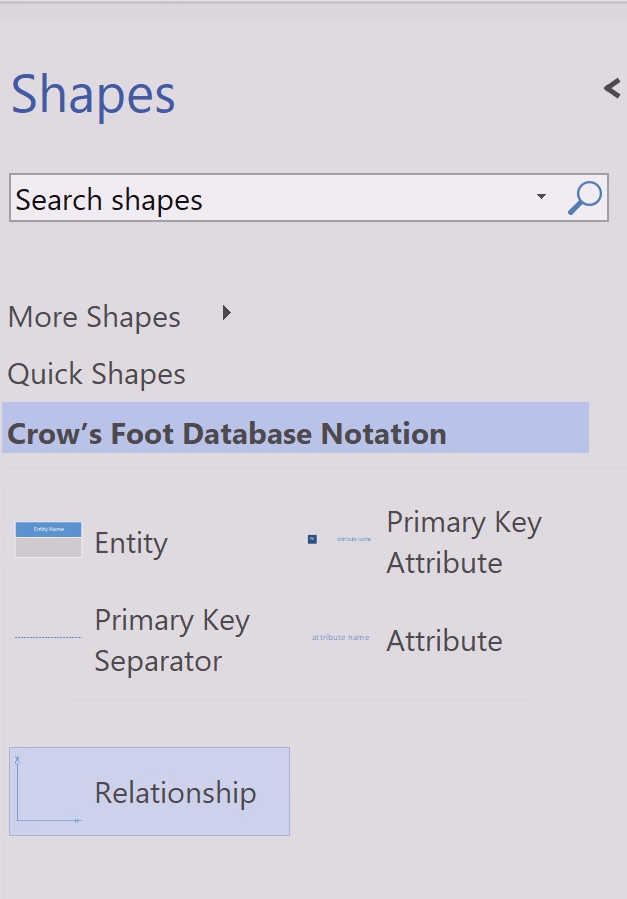Click the Relationship label text
Screen dimensions: 627x899
click(175, 794)
